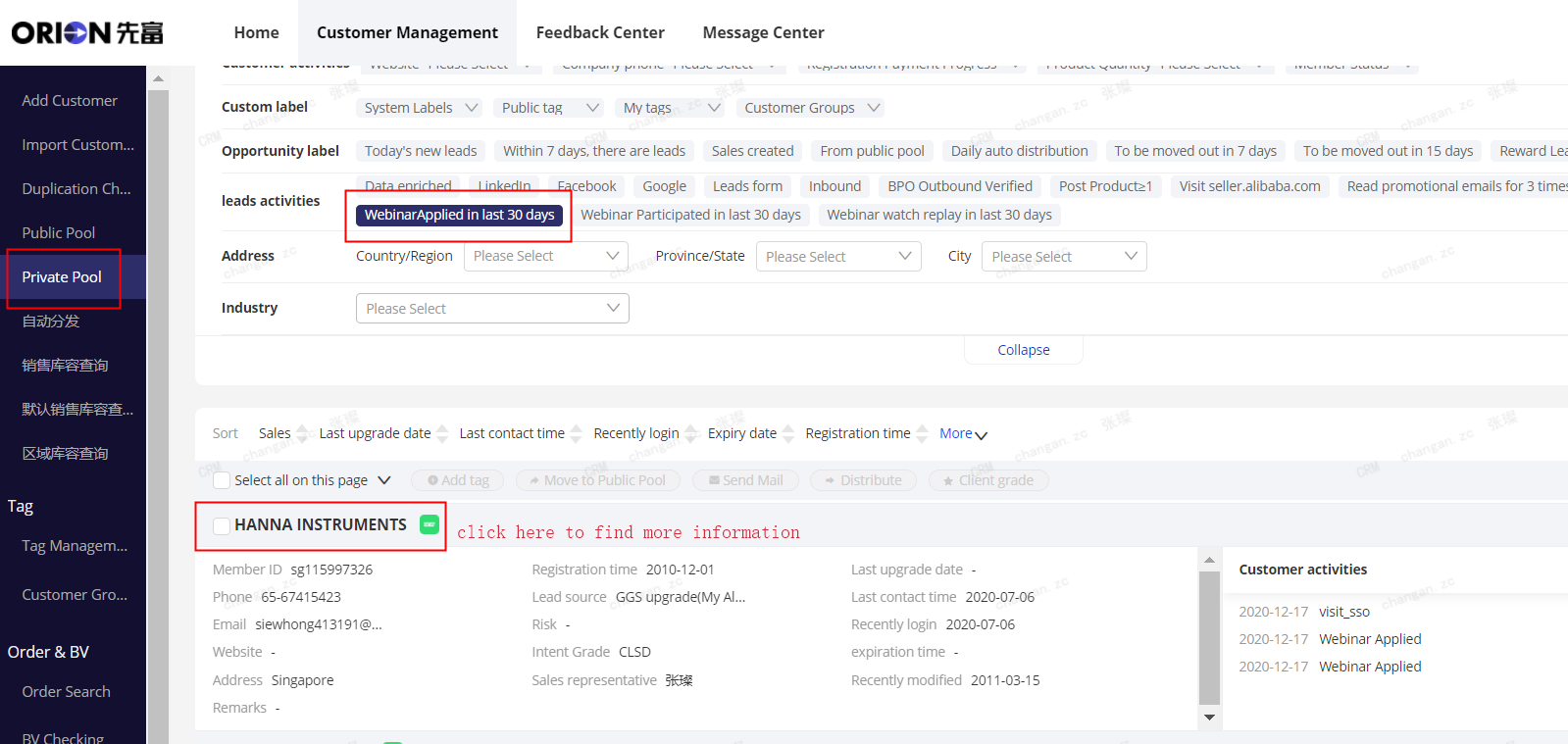
Task: Check Select all on this page
Action: 222,480
